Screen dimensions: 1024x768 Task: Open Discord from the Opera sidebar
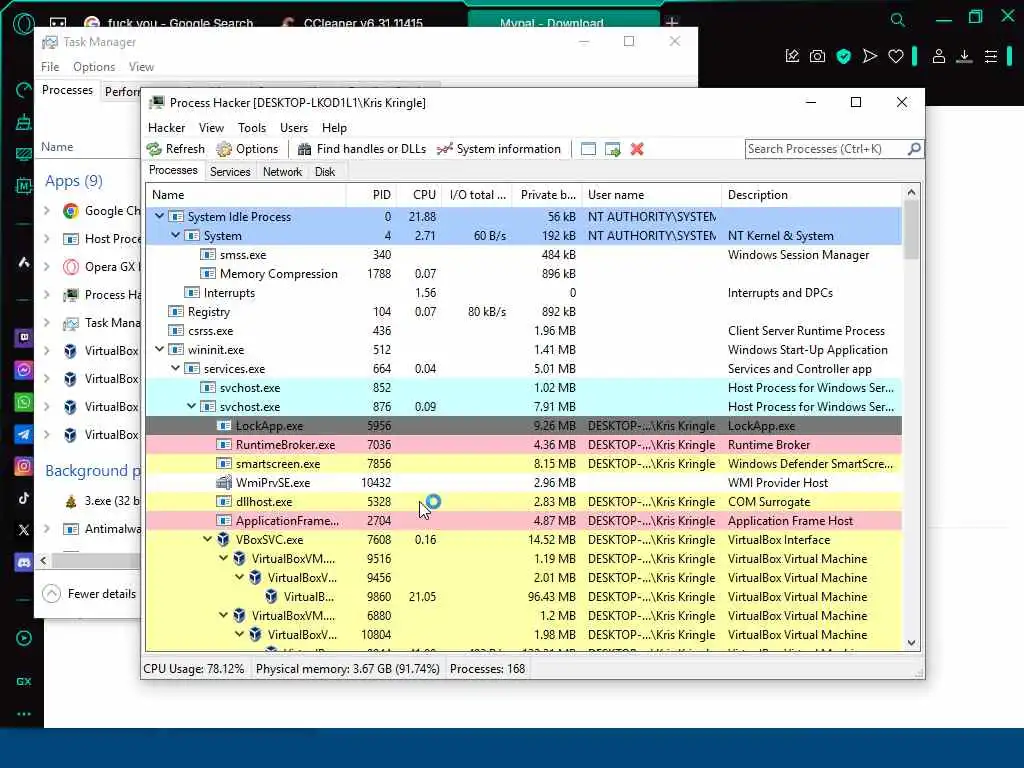[x=24, y=562]
